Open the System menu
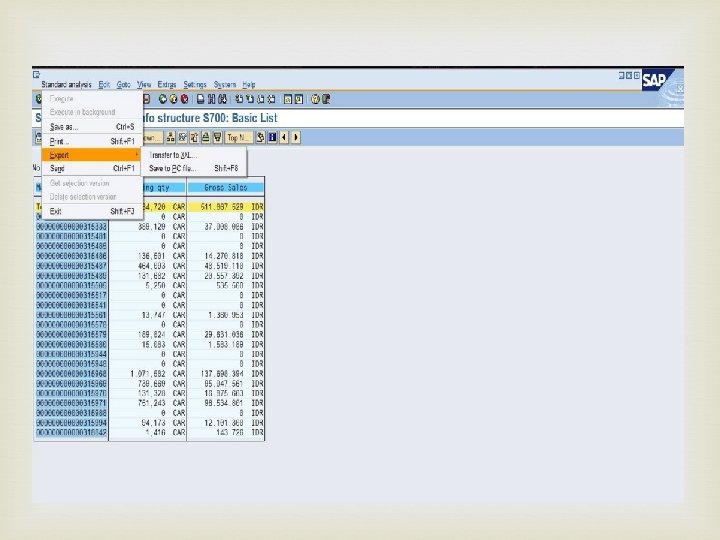 225,84
